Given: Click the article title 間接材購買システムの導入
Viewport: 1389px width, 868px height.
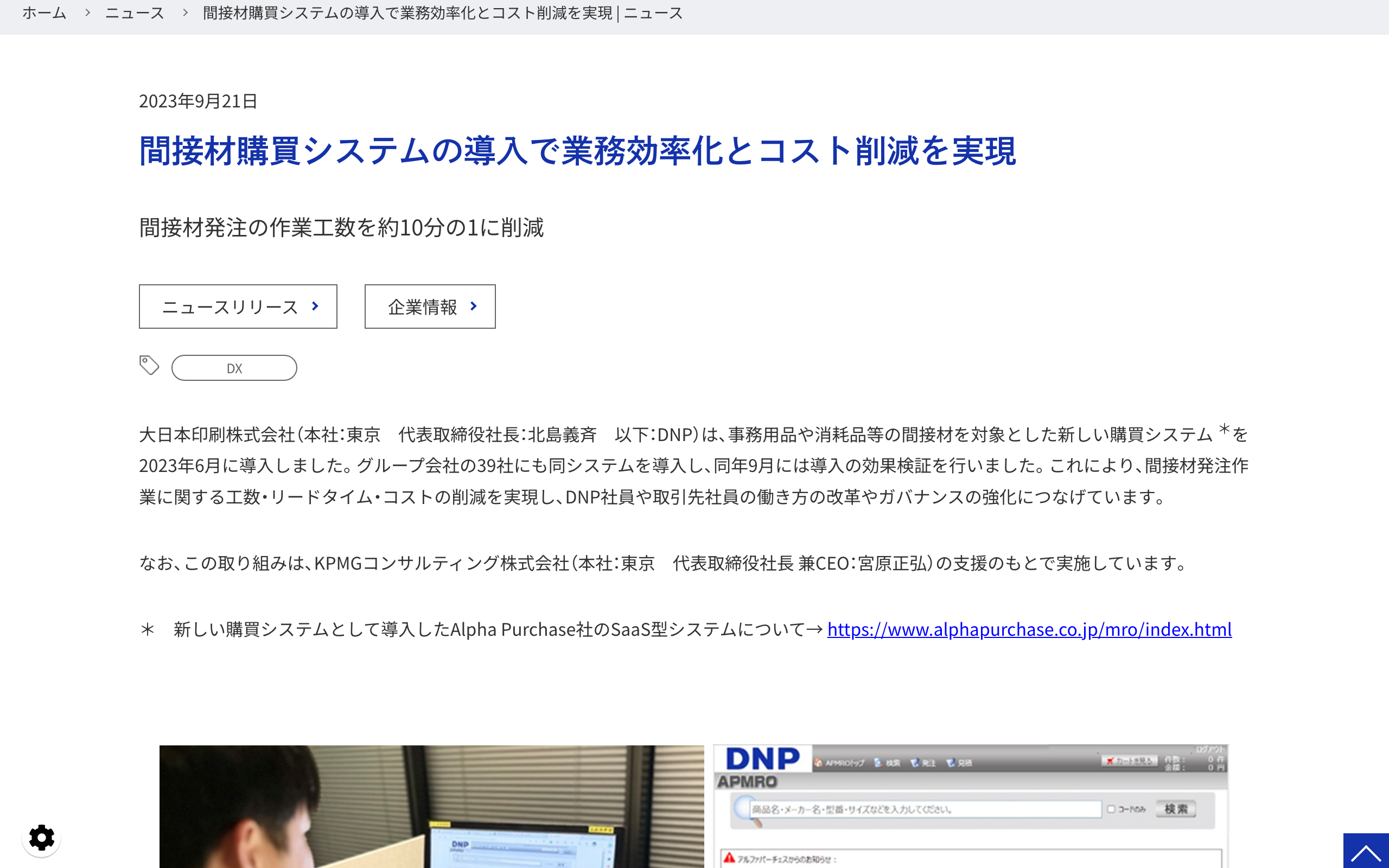Looking at the screenshot, I should (577, 151).
